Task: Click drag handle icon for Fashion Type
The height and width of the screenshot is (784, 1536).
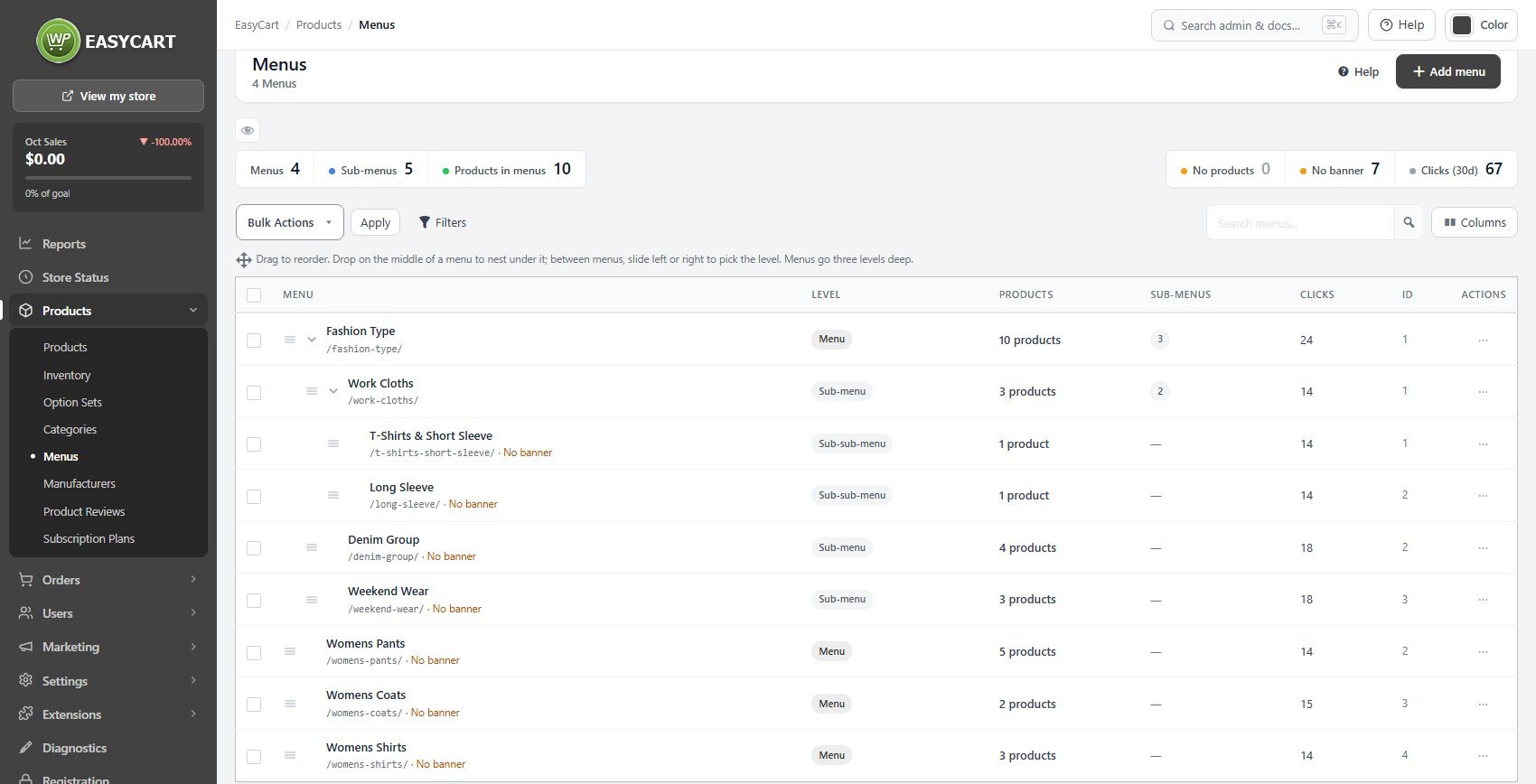Action: pos(290,340)
